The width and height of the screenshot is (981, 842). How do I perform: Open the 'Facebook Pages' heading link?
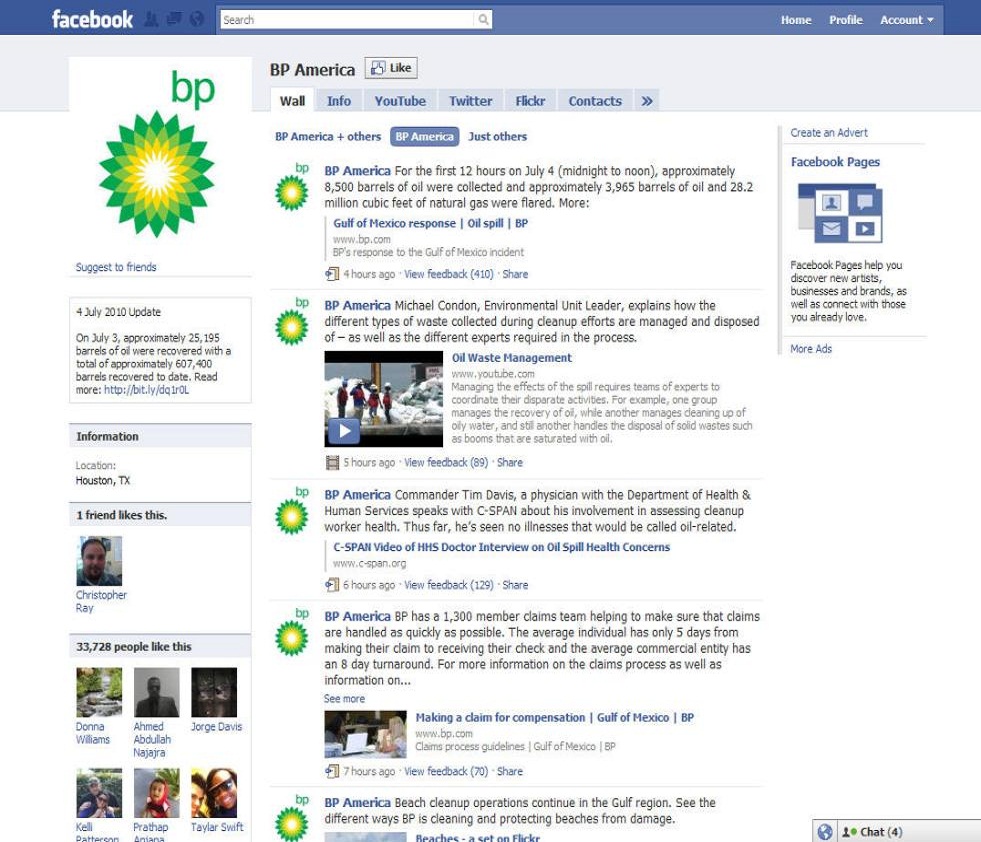tap(835, 162)
